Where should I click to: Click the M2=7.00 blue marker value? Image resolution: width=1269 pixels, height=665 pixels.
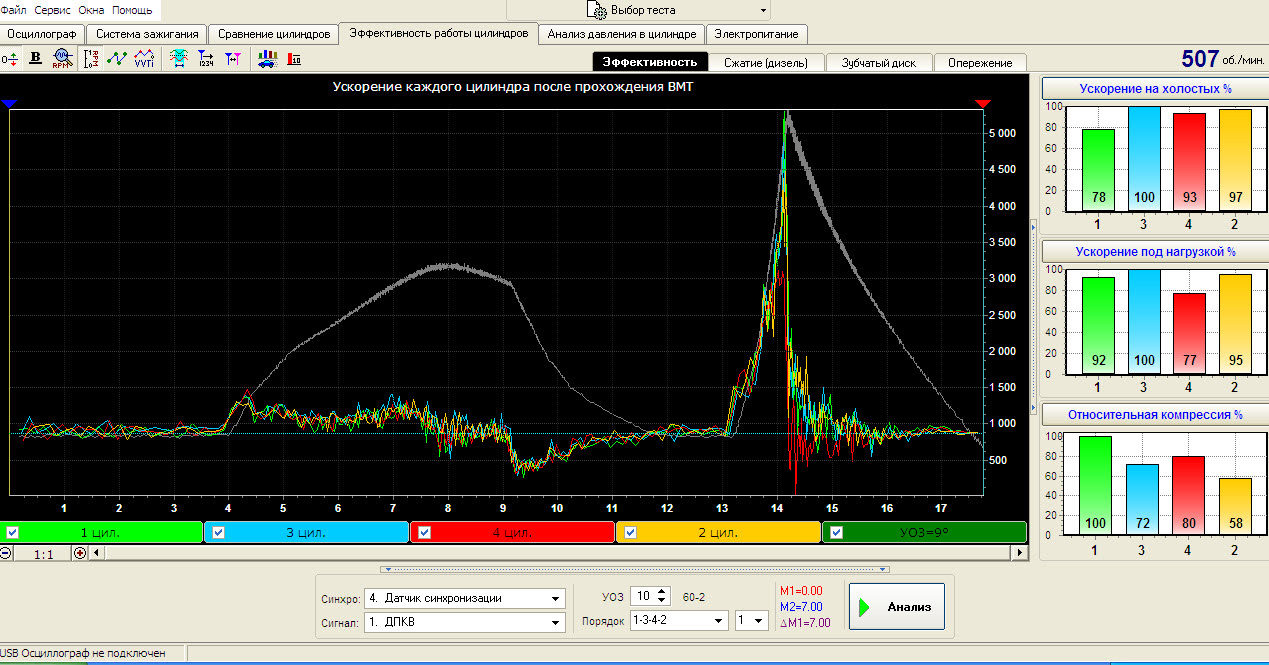(801, 606)
